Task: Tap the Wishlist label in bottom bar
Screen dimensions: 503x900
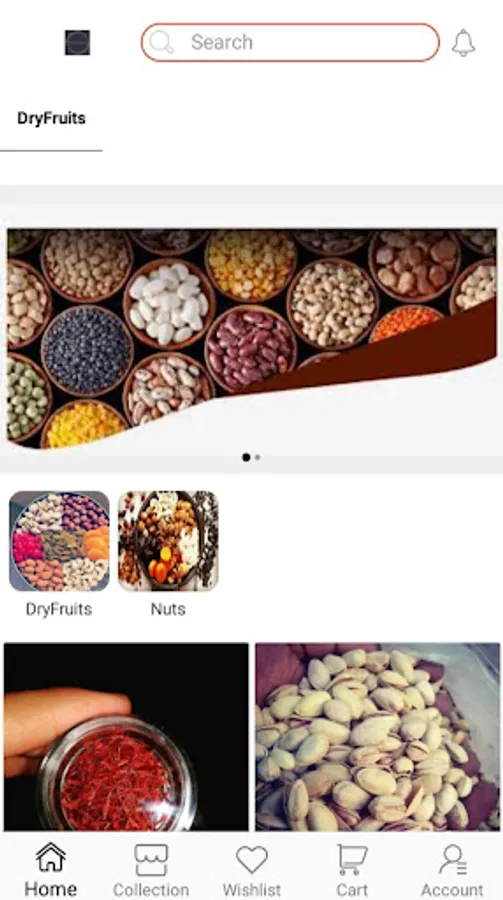Action: coord(252,890)
